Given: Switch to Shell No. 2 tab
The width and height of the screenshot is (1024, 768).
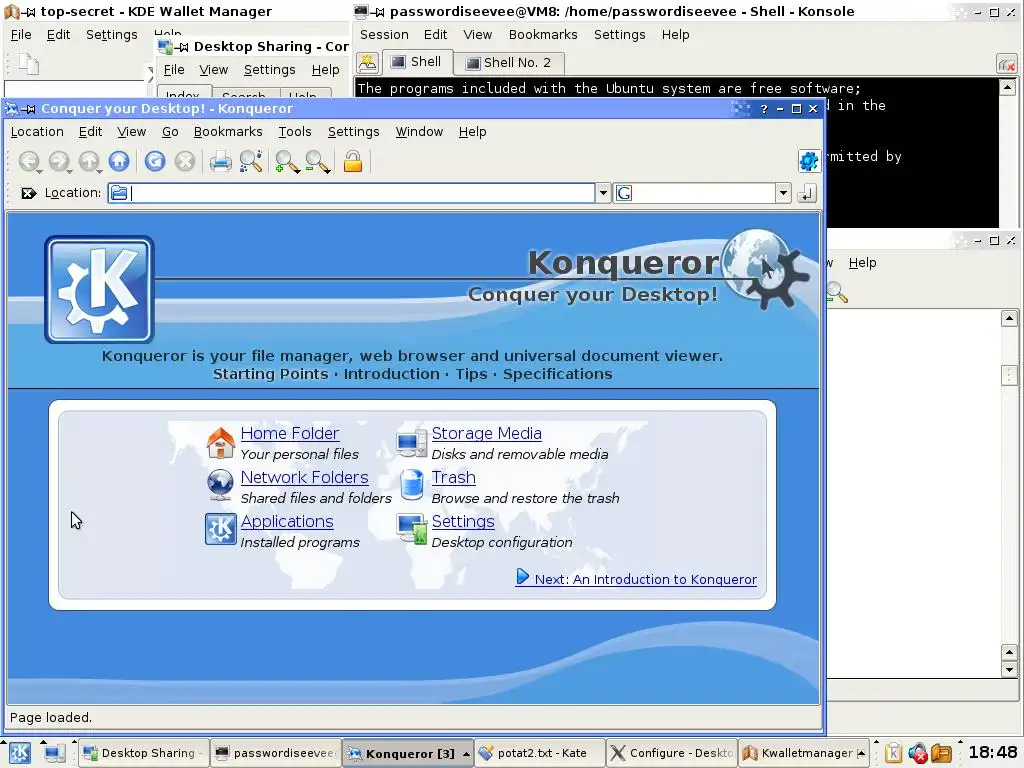Looking at the screenshot, I should pos(508,63).
